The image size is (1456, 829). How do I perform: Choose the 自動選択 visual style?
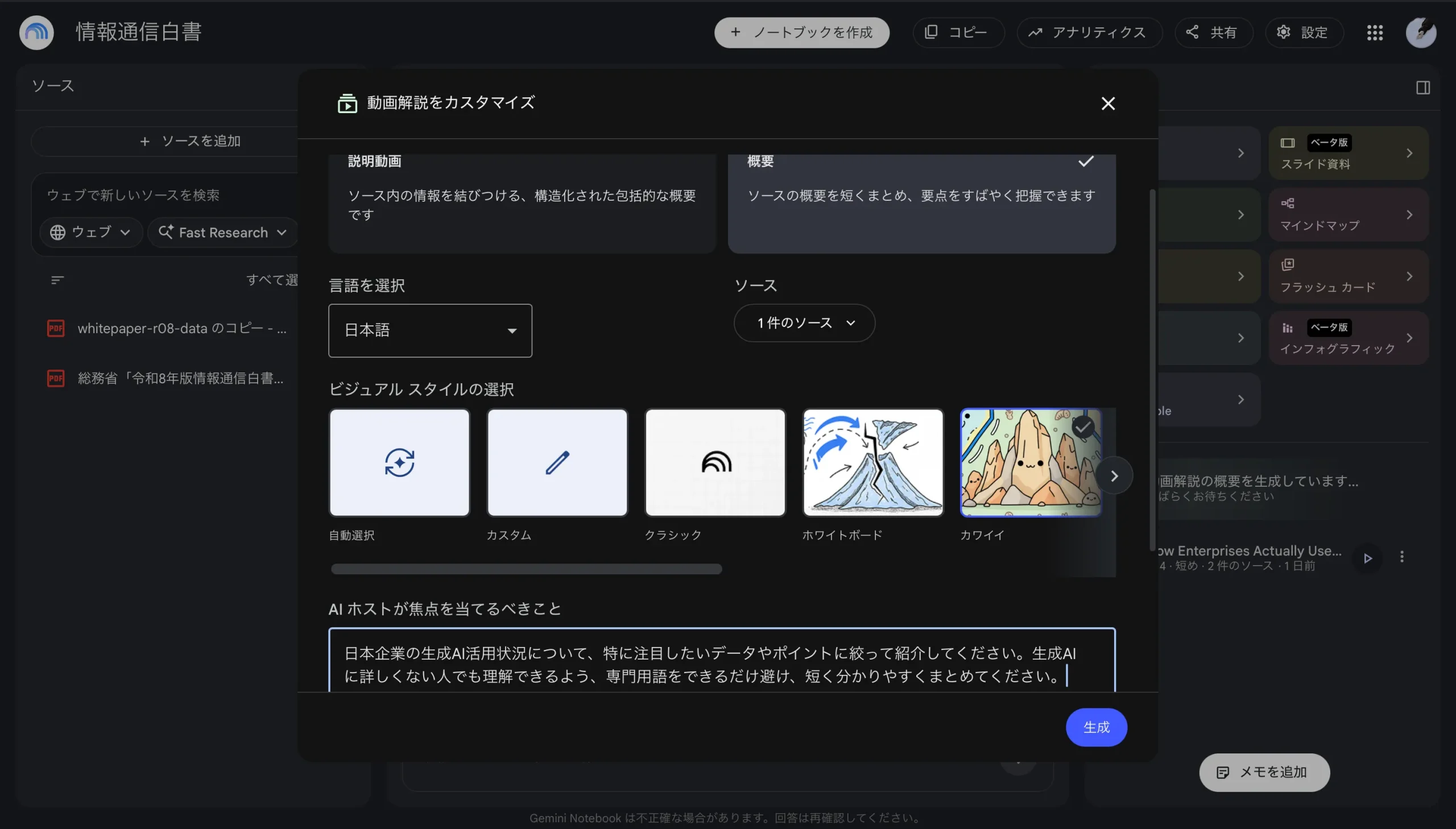click(399, 462)
